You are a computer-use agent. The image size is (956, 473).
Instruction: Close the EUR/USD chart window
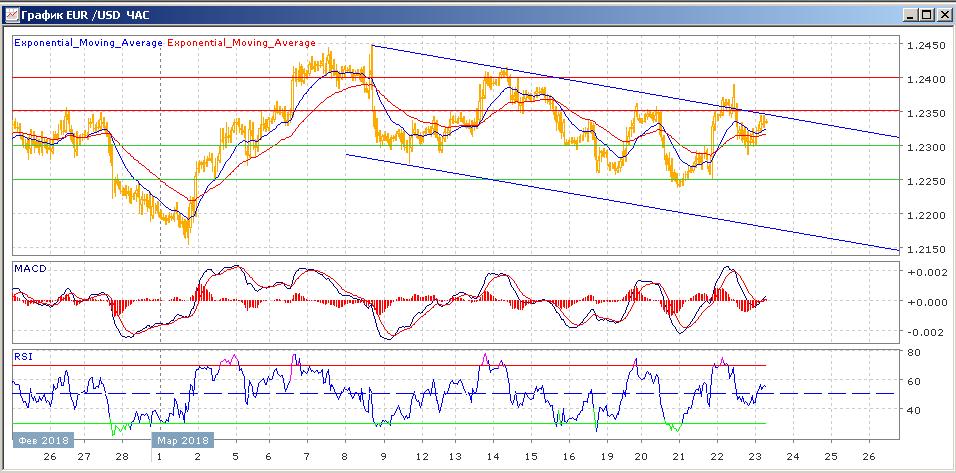(x=943, y=15)
